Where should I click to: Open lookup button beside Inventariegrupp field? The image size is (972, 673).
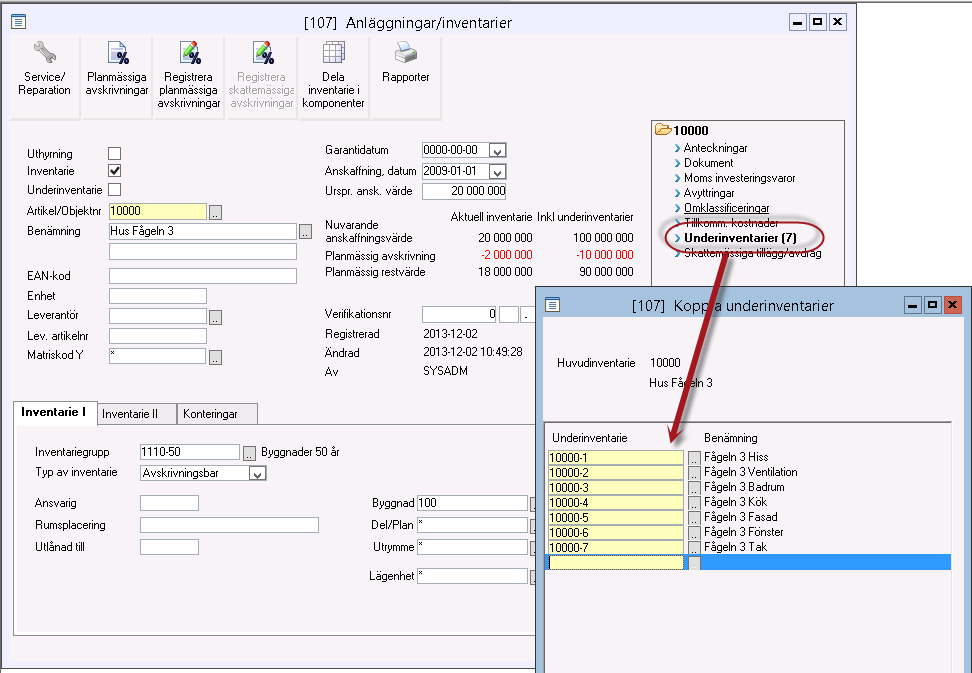tap(249, 454)
